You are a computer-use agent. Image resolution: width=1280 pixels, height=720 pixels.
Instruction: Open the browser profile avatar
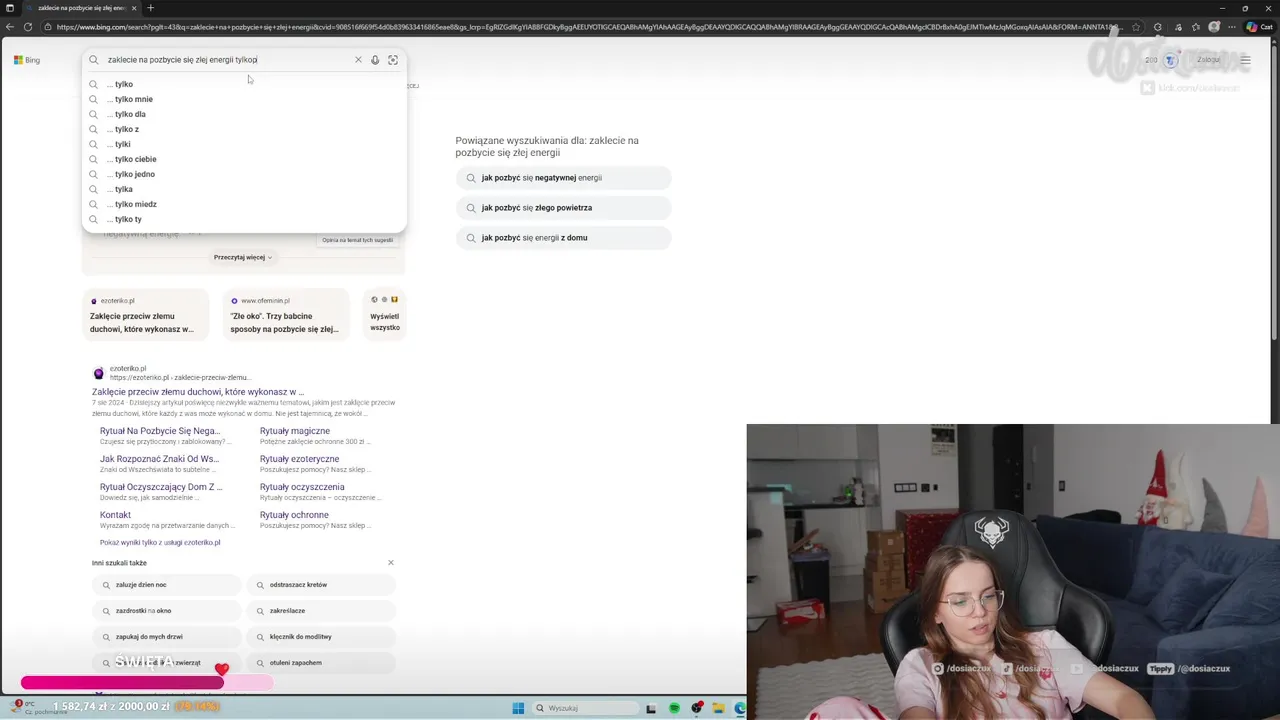1214,27
